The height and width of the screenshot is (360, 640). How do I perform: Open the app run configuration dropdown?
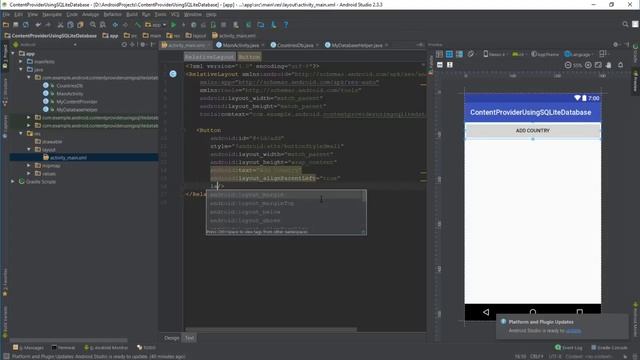(x=156, y=25)
